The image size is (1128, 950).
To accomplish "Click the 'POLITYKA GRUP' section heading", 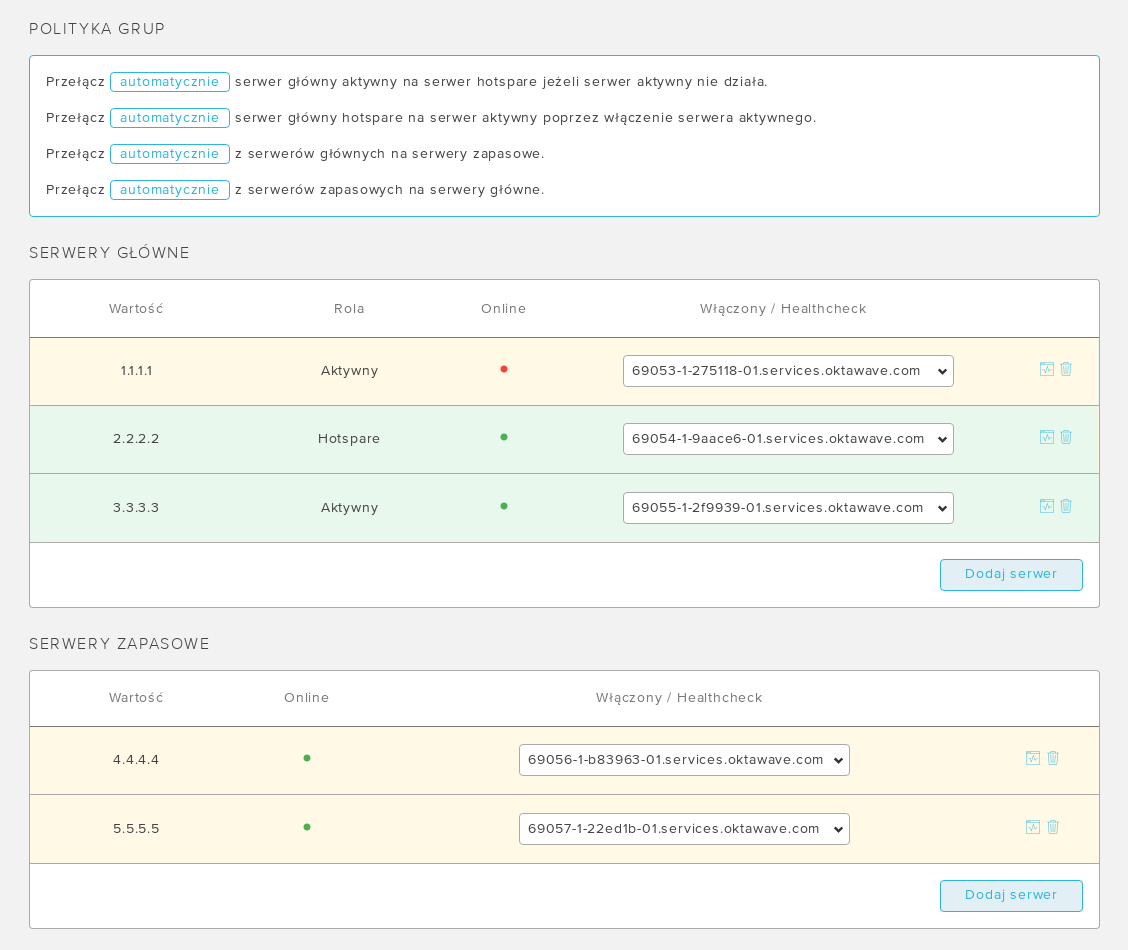I will (x=97, y=29).
